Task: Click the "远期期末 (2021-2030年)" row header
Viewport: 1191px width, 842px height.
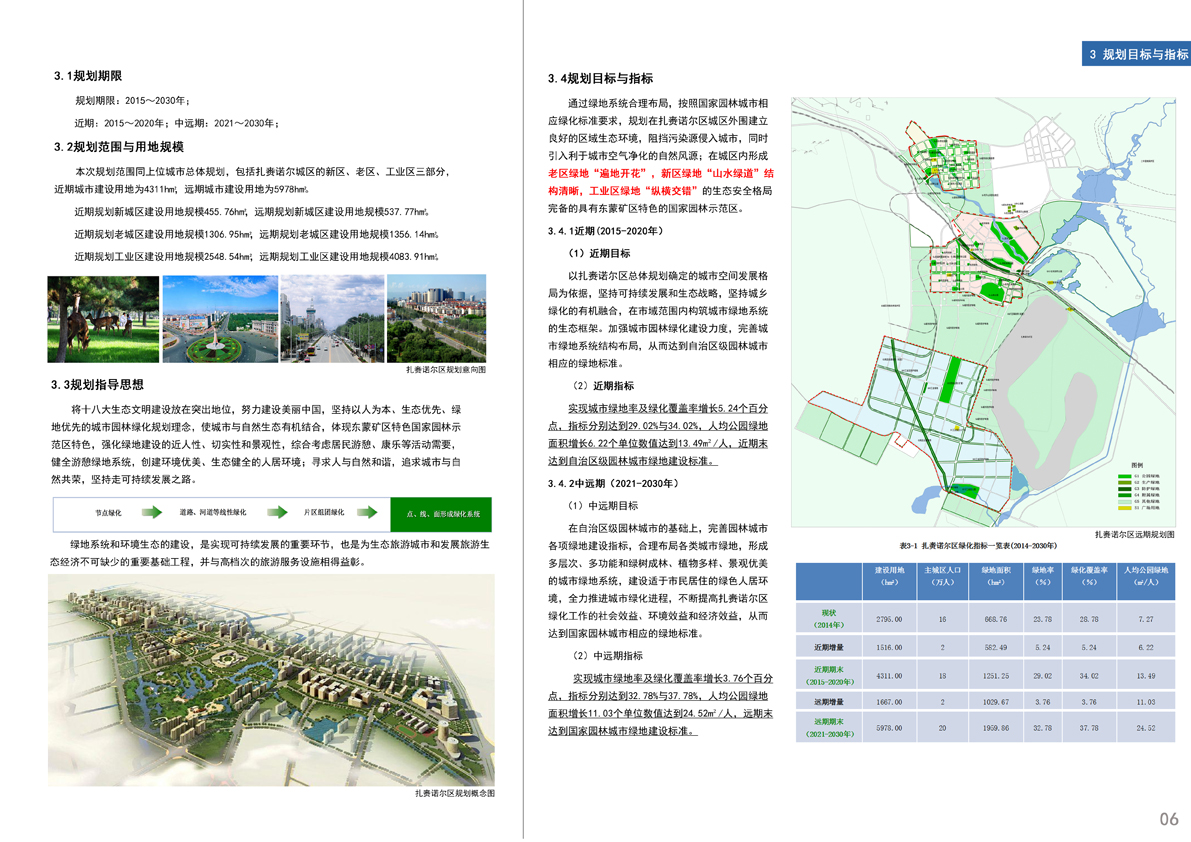Action: tap(829, 728)
